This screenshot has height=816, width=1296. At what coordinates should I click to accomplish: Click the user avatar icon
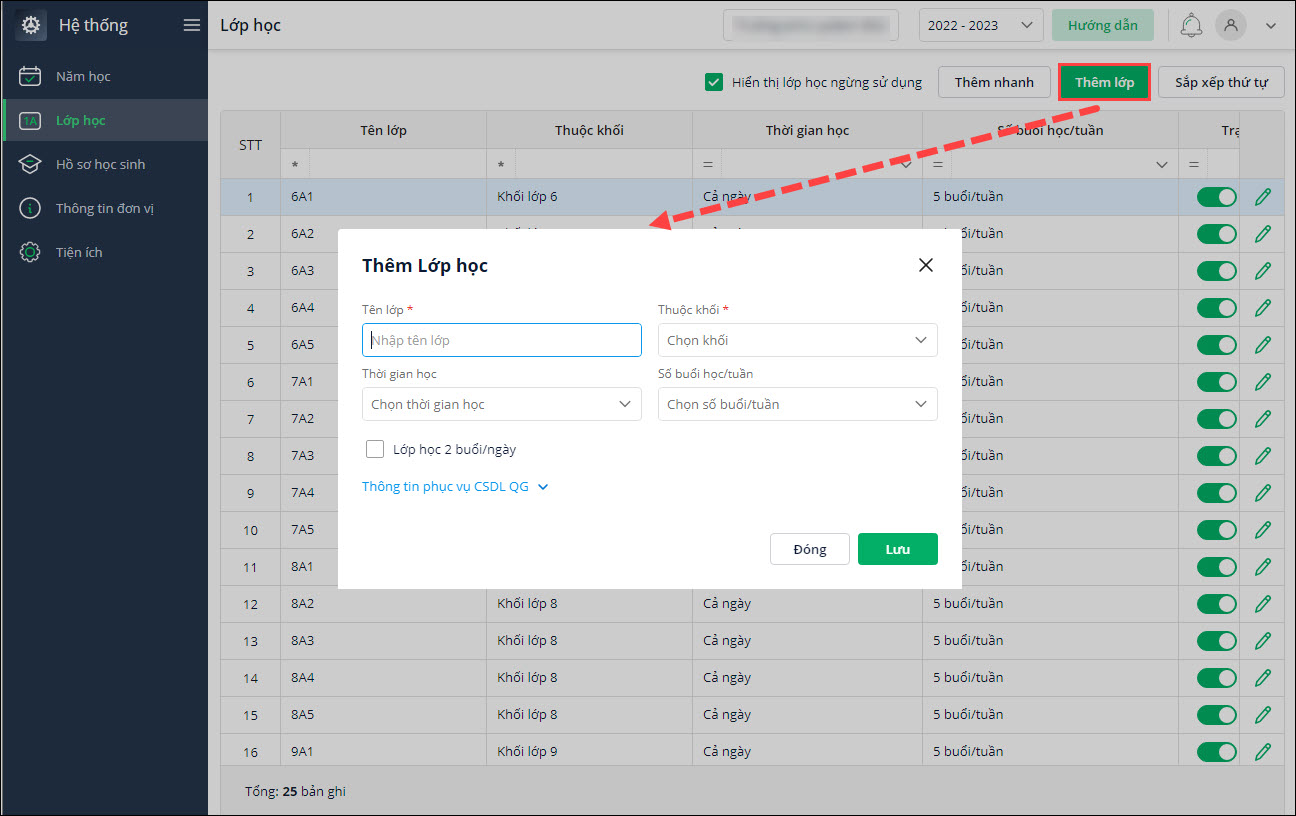[x=1231, y=25]
